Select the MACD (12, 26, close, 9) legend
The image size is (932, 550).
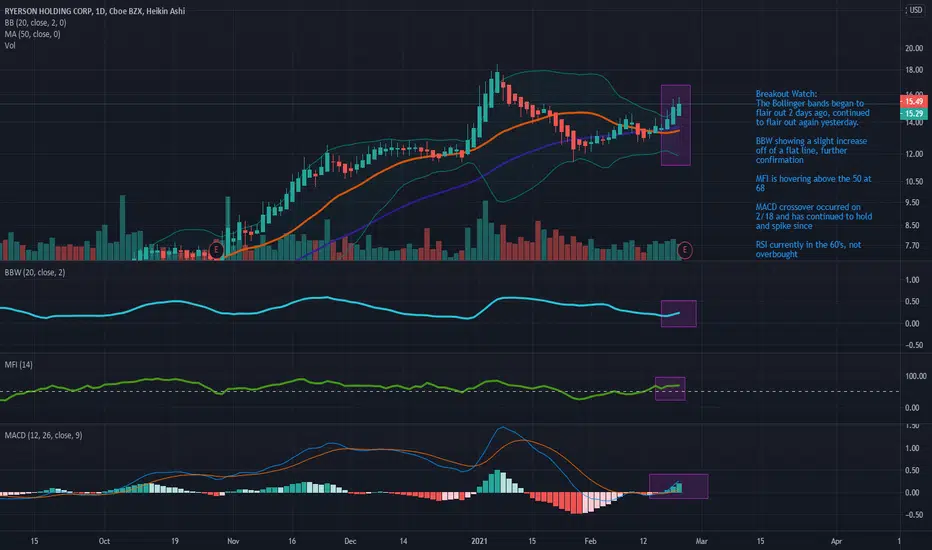43,435
